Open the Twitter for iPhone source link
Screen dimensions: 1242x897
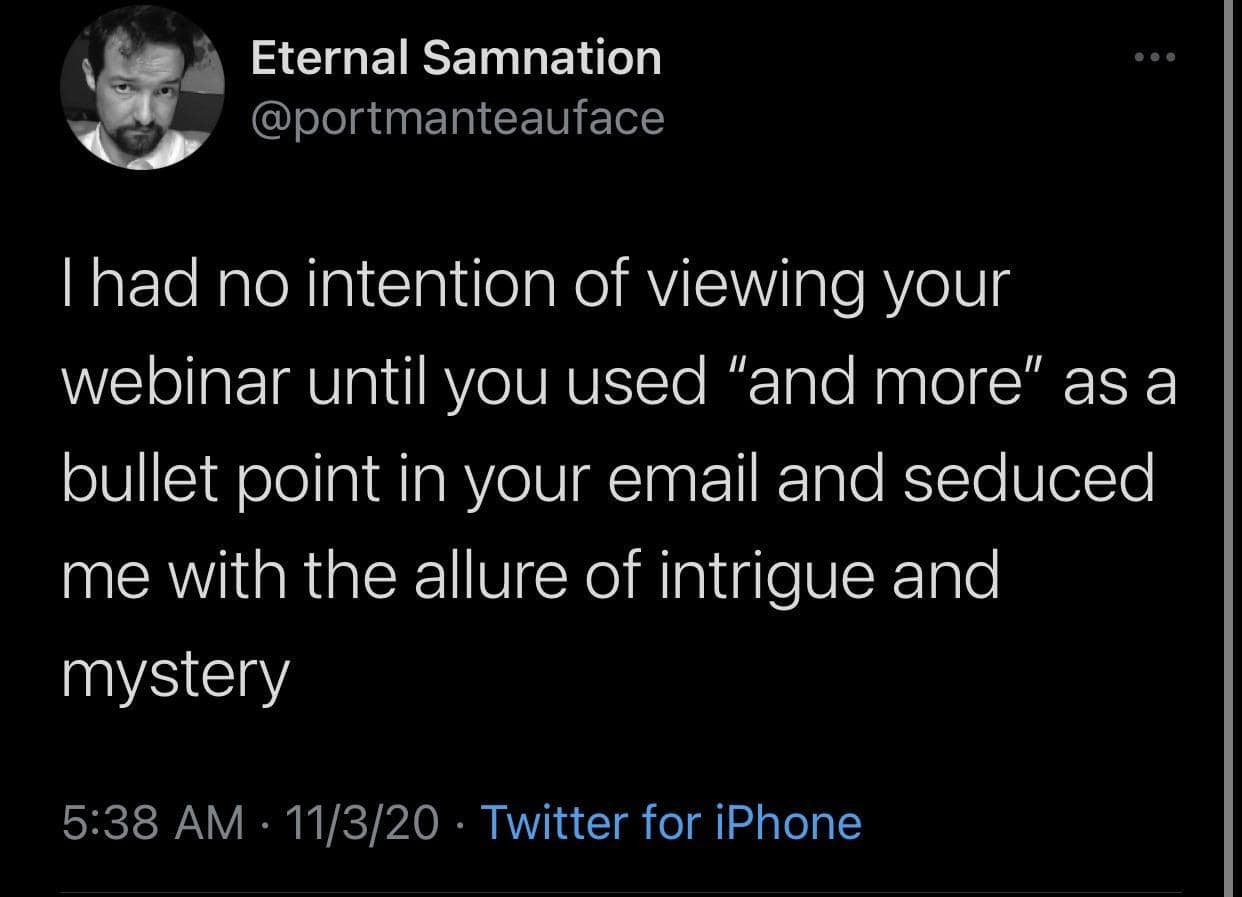click(671, 822)
